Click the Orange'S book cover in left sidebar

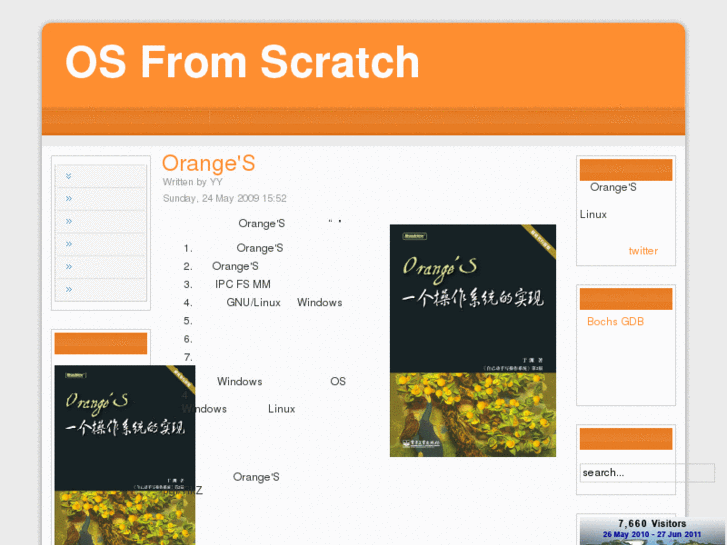(x=125, y=455)
